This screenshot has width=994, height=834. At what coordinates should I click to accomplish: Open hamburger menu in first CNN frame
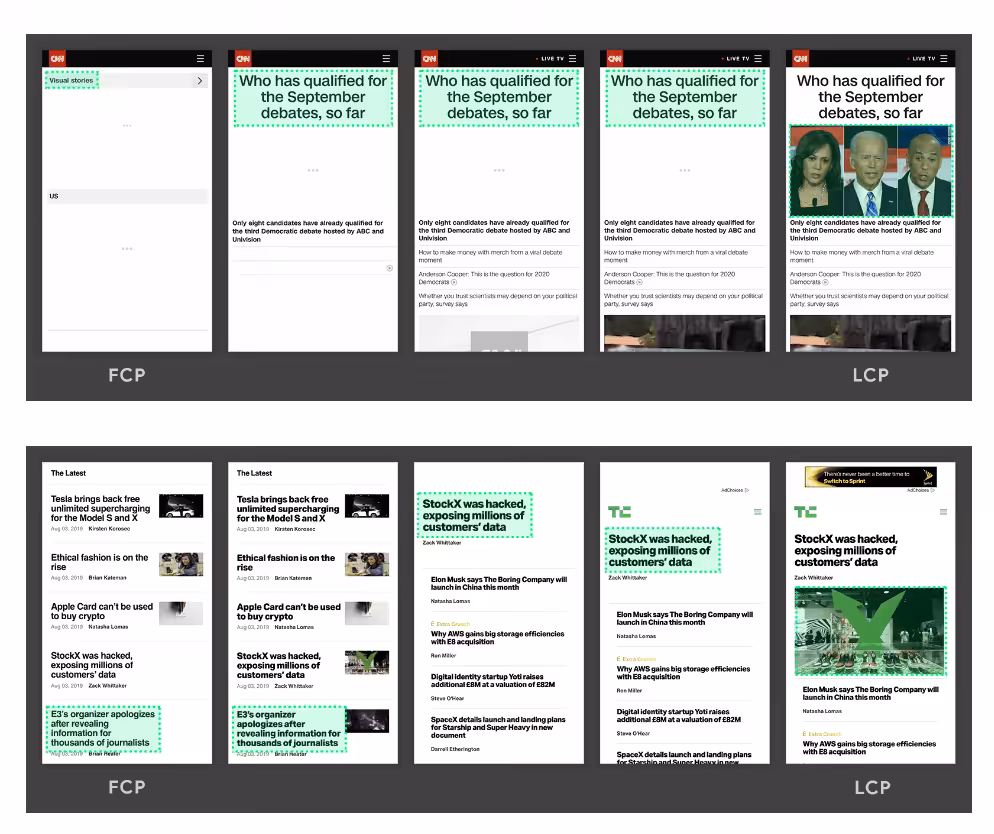pyautogui.click(x=200, y=58)
